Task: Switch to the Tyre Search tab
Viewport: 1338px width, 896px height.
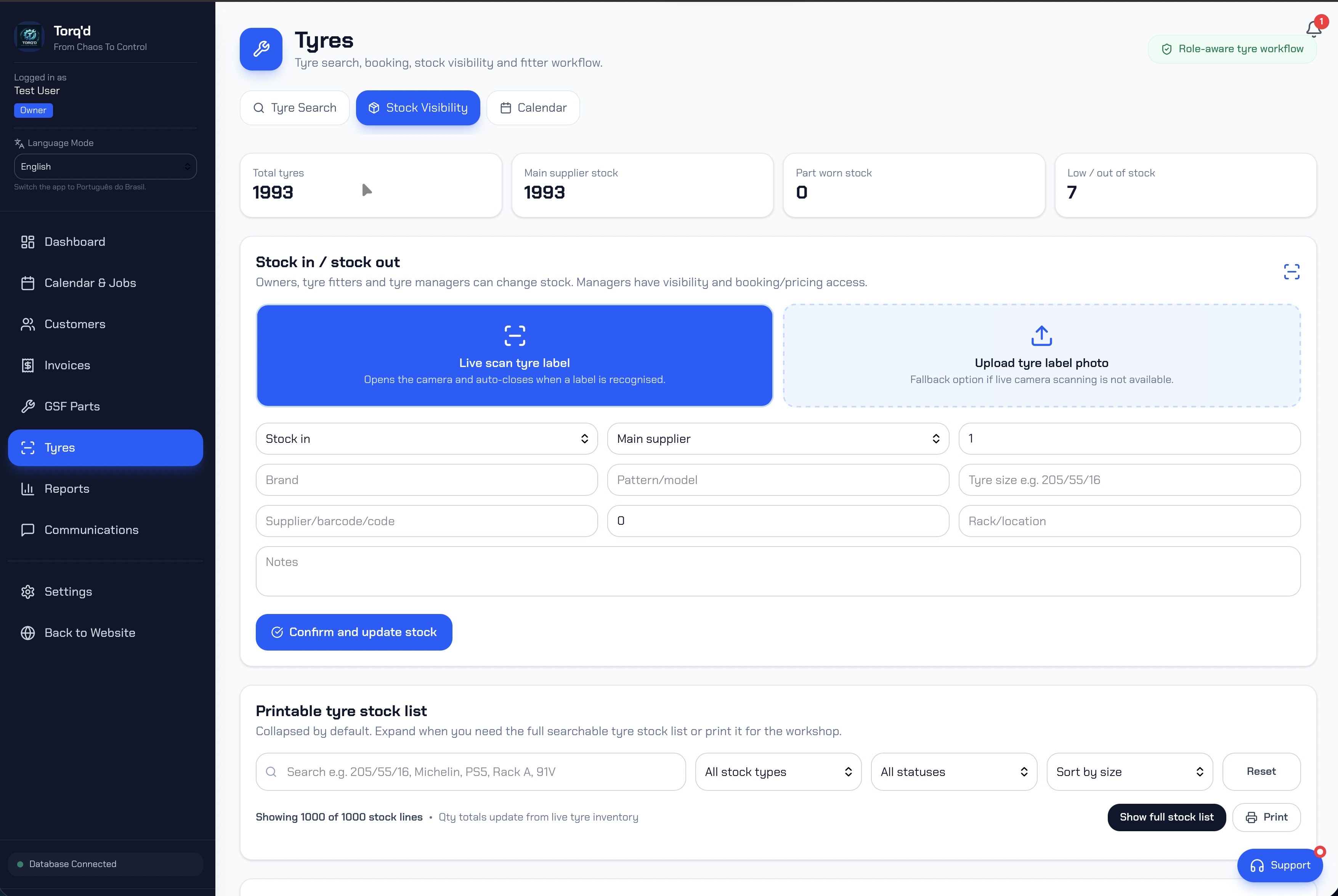Action: click(x=295, y=108)
